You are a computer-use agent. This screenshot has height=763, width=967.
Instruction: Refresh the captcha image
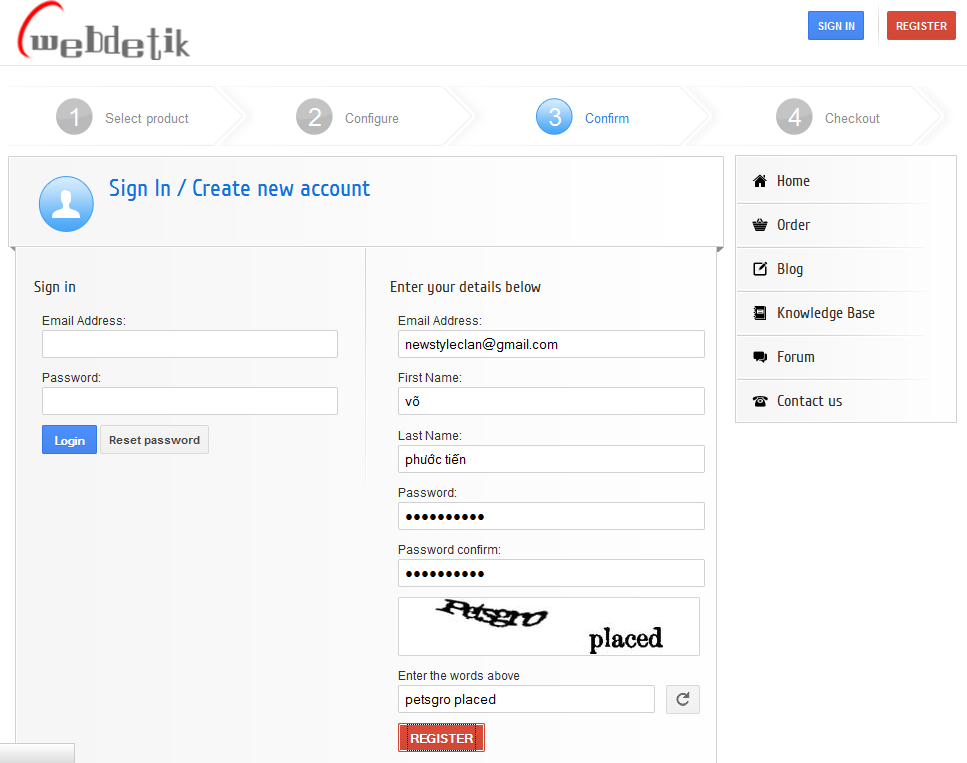(x=683, y=700)
